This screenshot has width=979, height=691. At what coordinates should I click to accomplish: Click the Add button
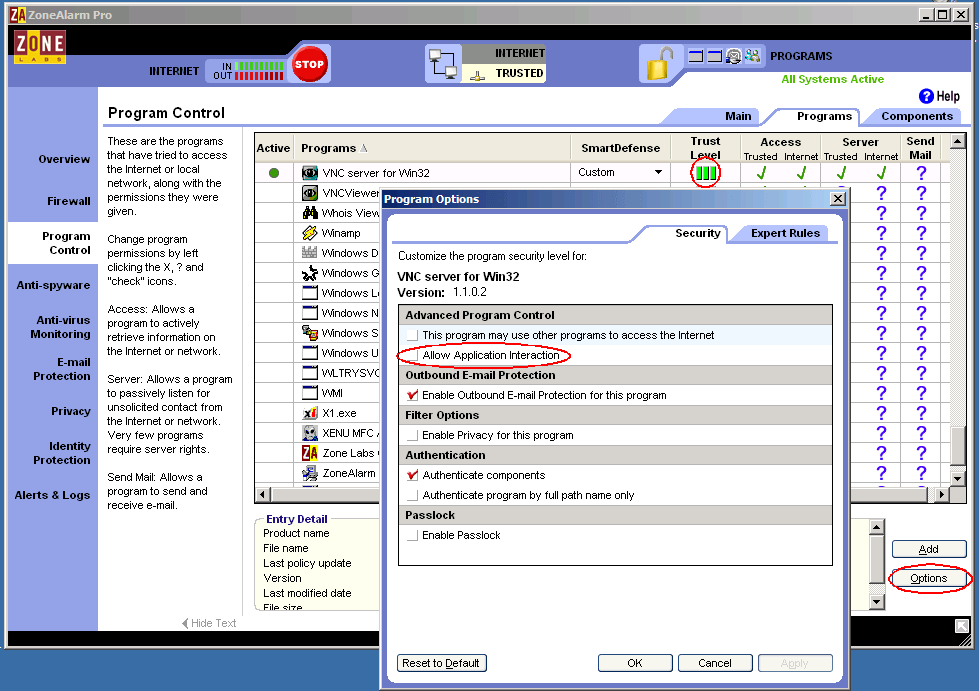(x=928, y=549)
